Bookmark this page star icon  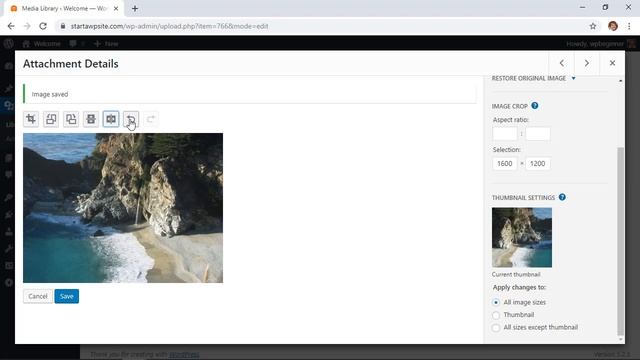click(x=593, y=26)
